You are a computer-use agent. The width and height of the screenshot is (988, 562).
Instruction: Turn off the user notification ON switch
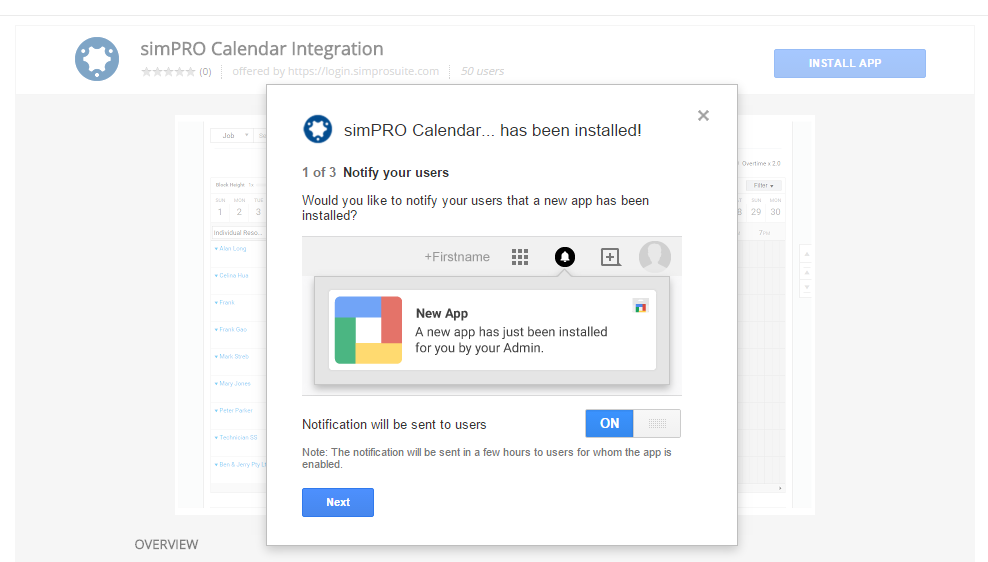(632, 423)
